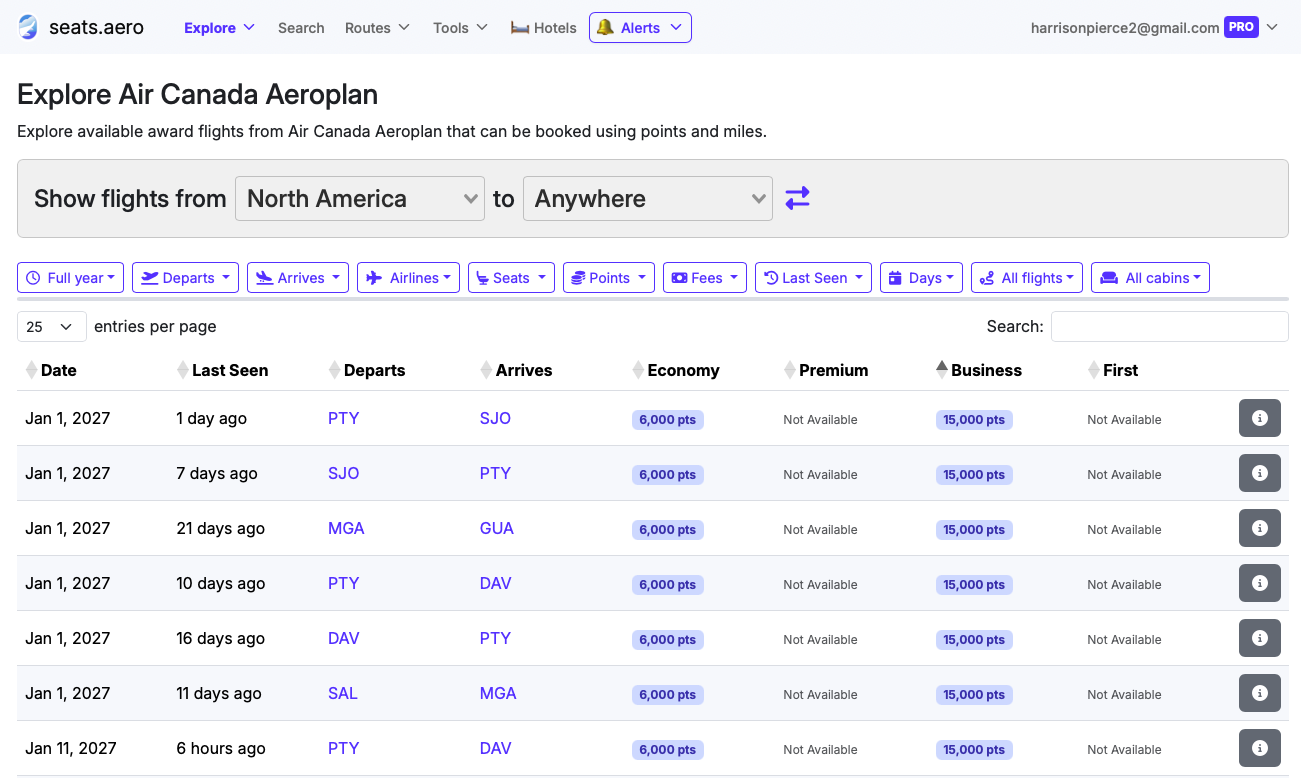Viewport: 1301px width, 778px height.
Task: Click the SAL departure airport link
Action: 343,693
